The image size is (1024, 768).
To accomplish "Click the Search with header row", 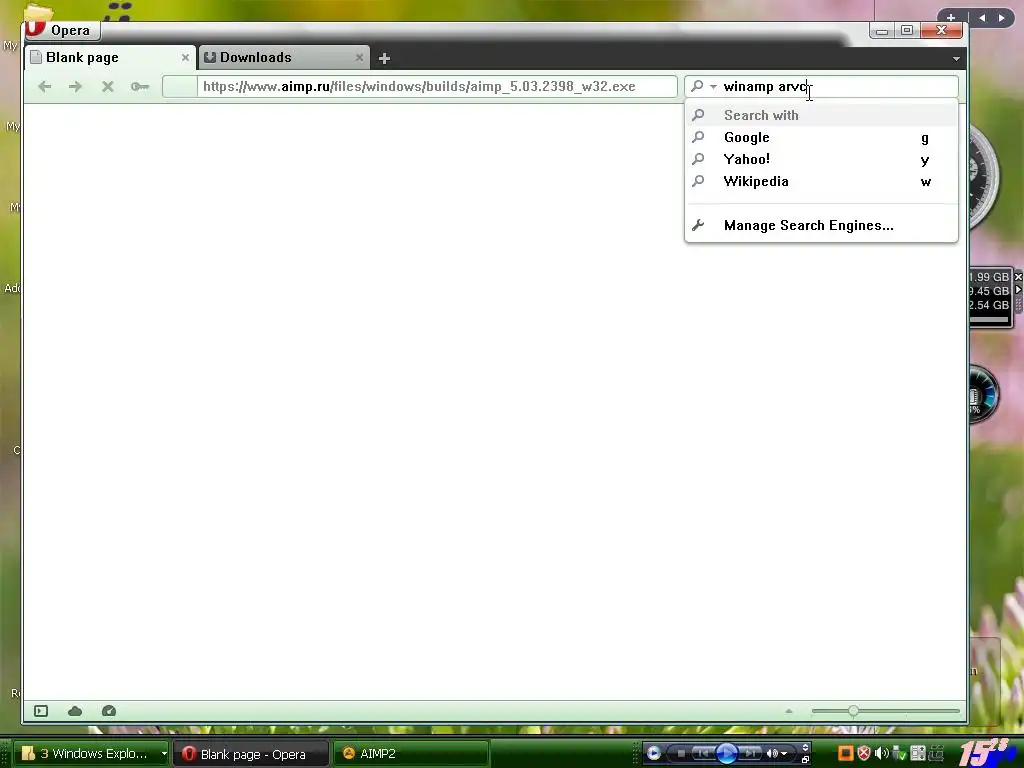I will tap(821, 115).
